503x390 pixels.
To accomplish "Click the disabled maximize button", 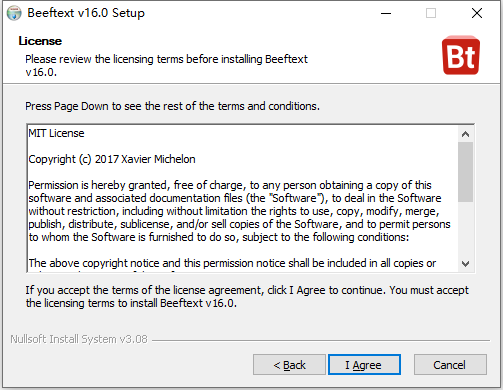I will click(x=431, y=13).
